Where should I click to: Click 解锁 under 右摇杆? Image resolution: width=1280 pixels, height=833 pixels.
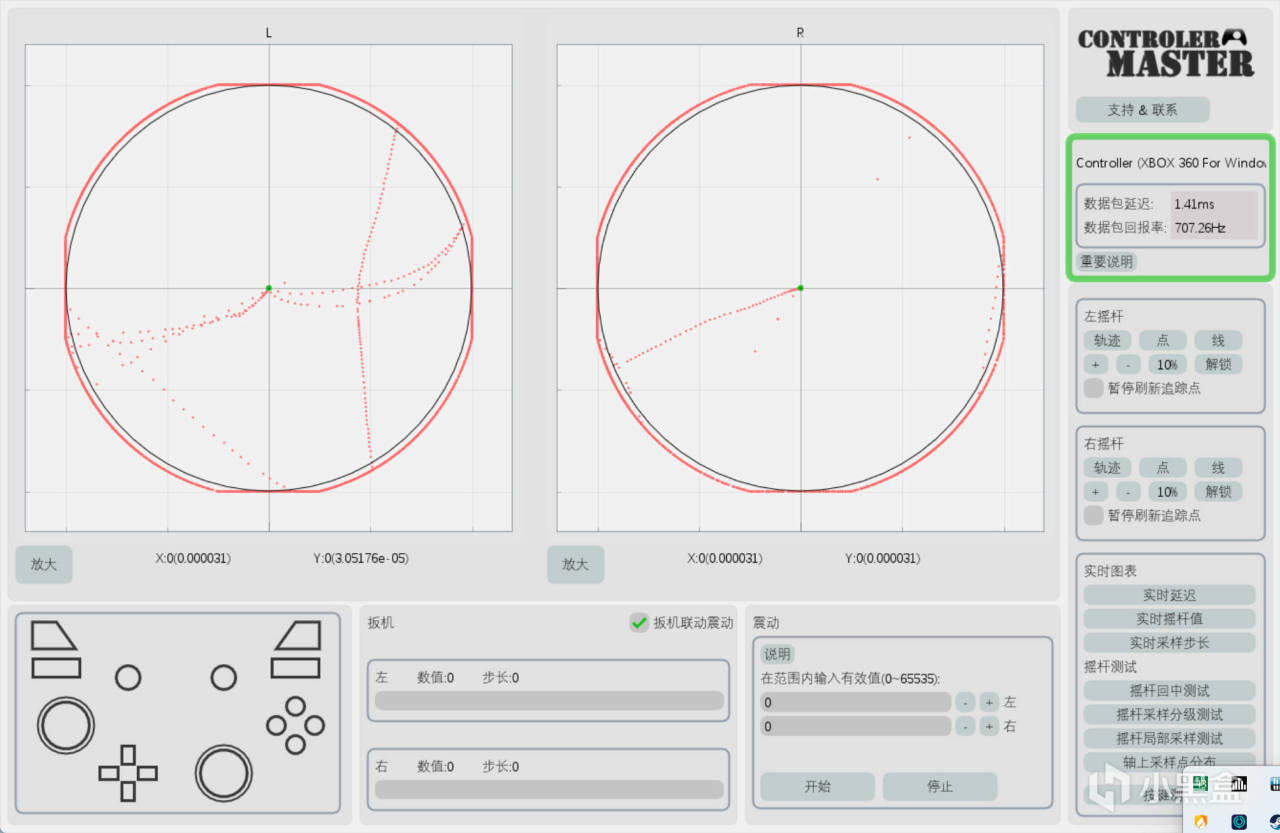[1218, 492]
